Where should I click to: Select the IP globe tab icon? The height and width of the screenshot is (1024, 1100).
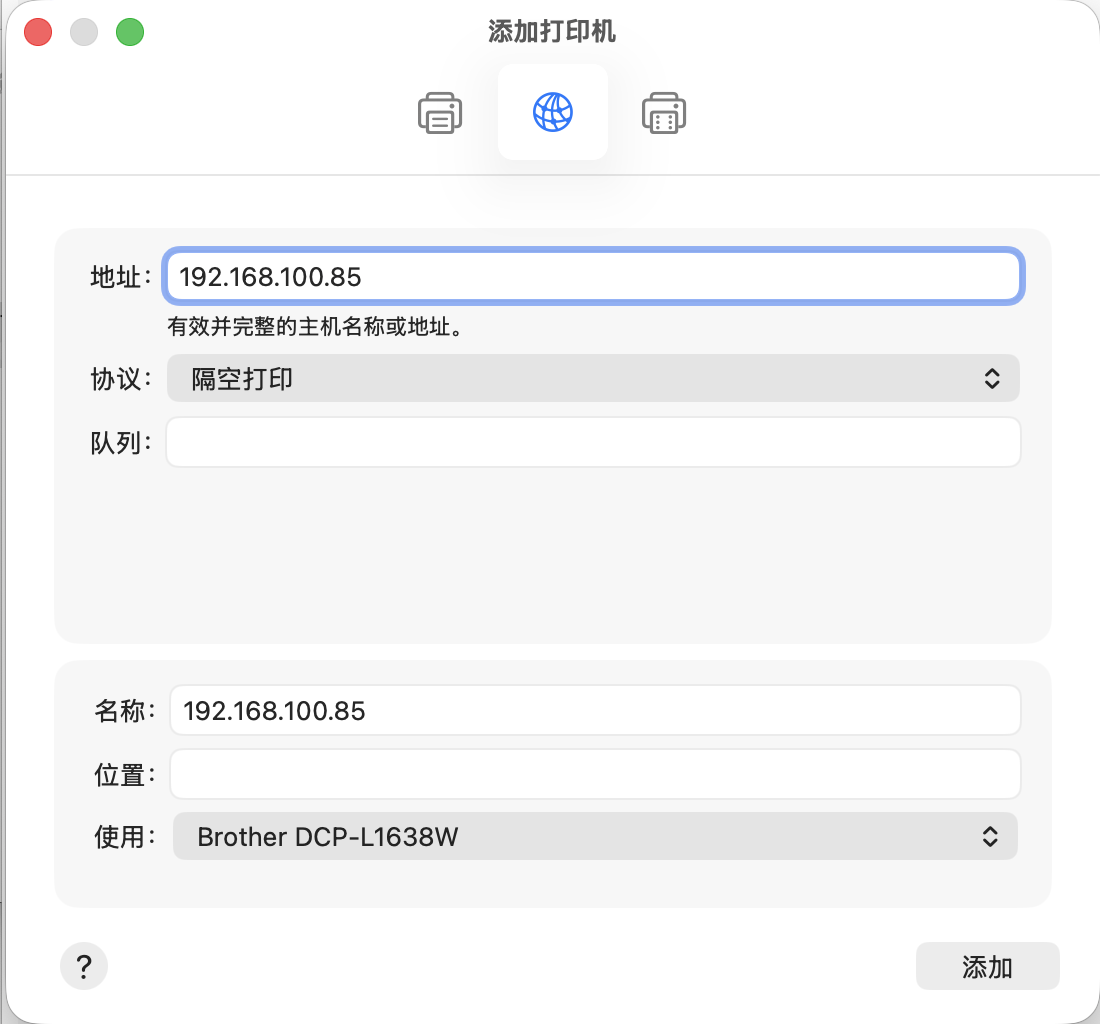click(x=552, y=112)
